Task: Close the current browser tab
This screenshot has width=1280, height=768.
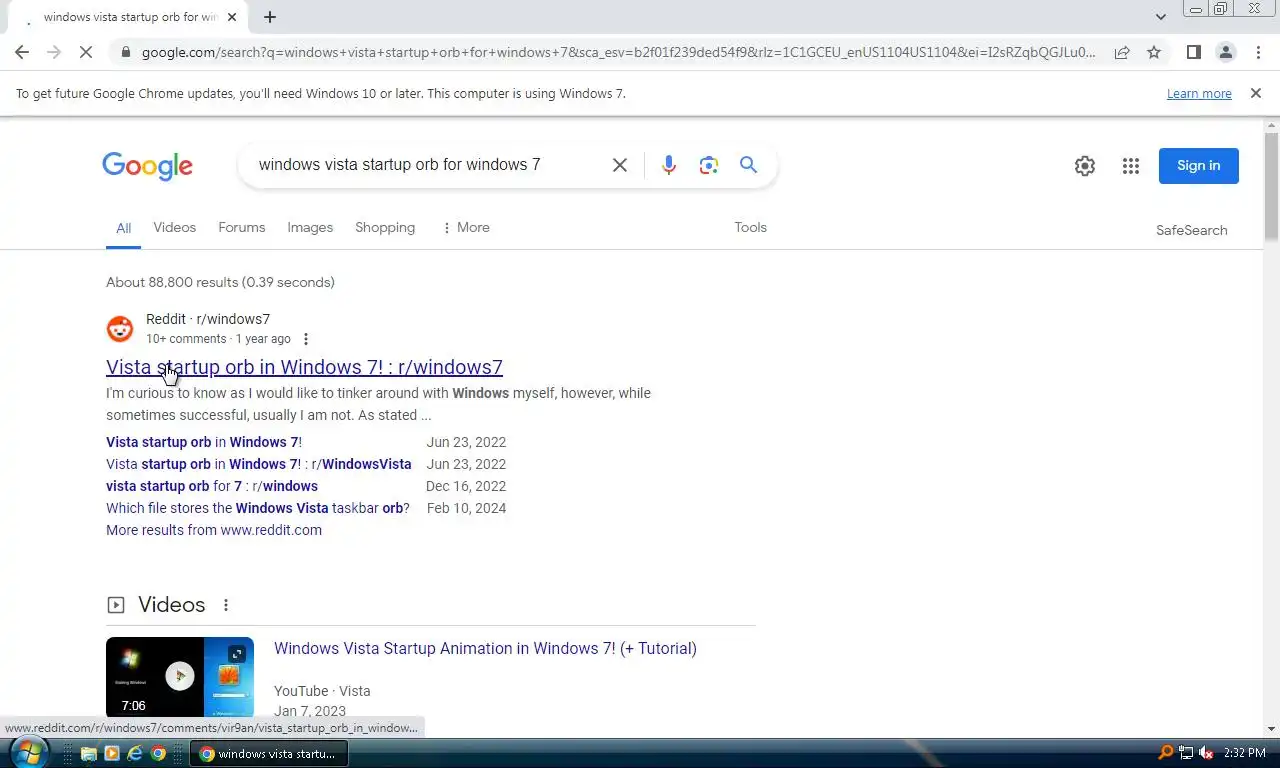Action: 233,17
